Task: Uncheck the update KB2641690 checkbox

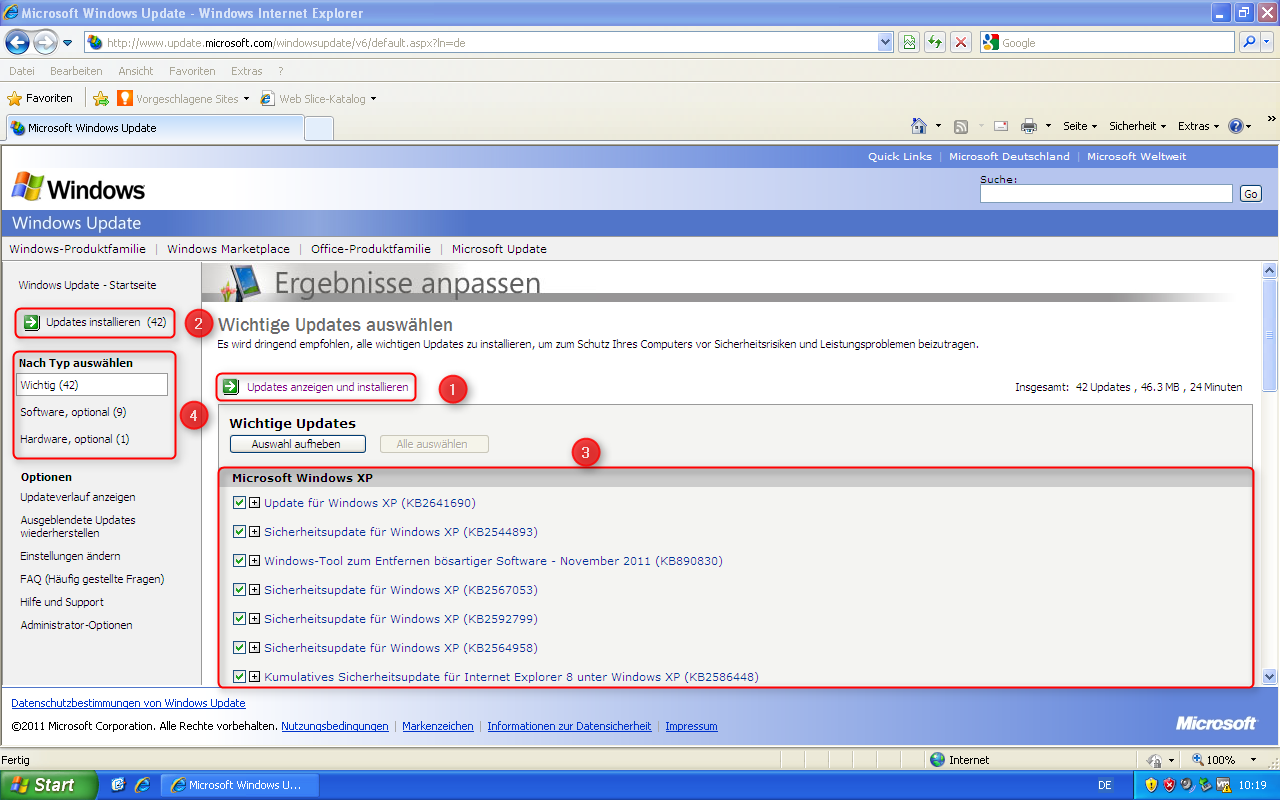Action: [239, 503]
